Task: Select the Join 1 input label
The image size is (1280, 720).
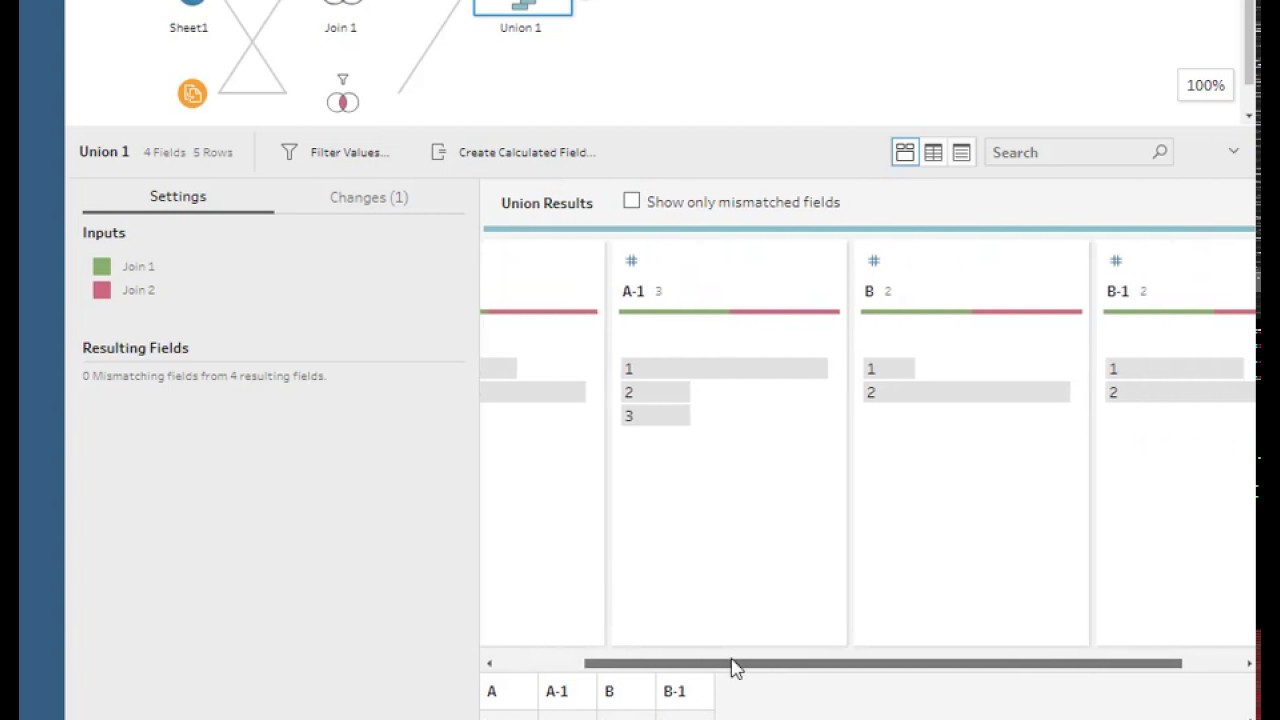Action: pyautogui.click(x=138, y=266)
